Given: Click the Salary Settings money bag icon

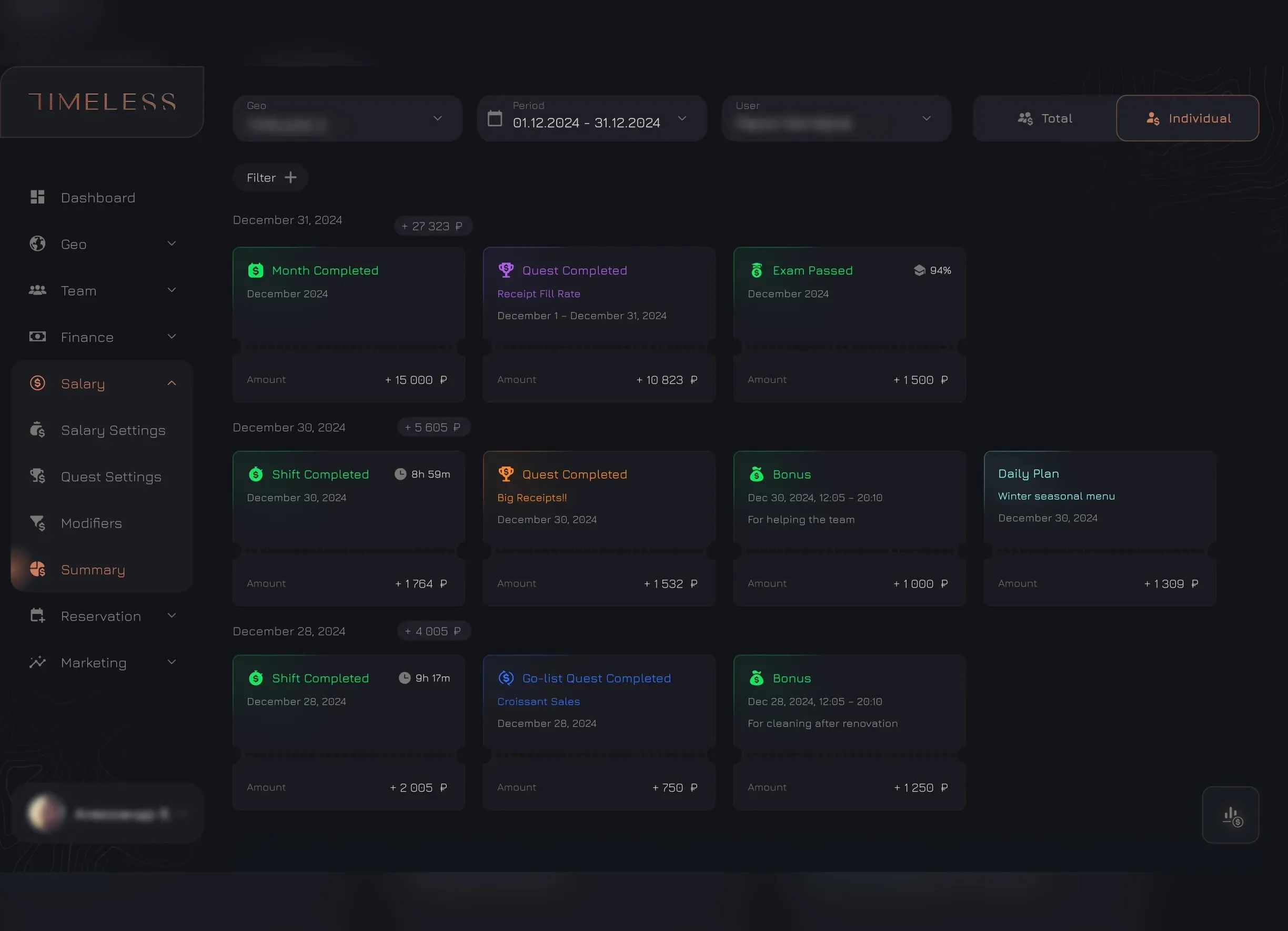Looking at the screenshot, I should coord(37,430).
